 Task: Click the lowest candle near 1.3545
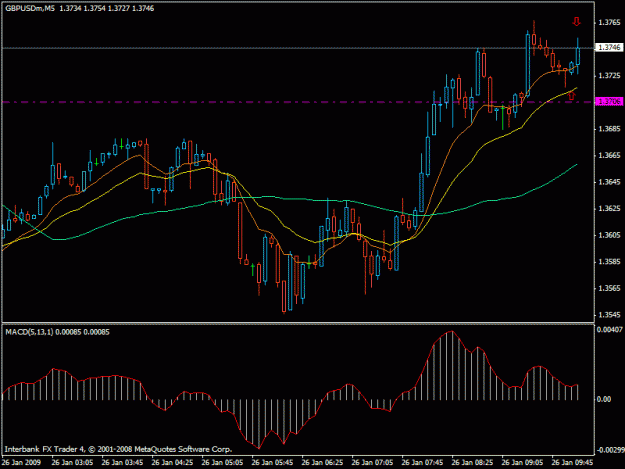284,296
